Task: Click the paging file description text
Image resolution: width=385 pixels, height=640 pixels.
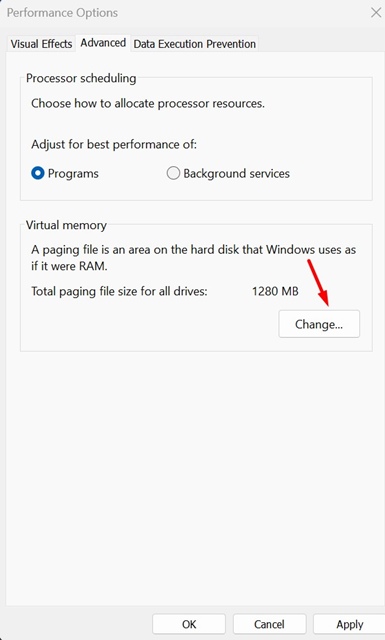Action: [x=194, y=258]
